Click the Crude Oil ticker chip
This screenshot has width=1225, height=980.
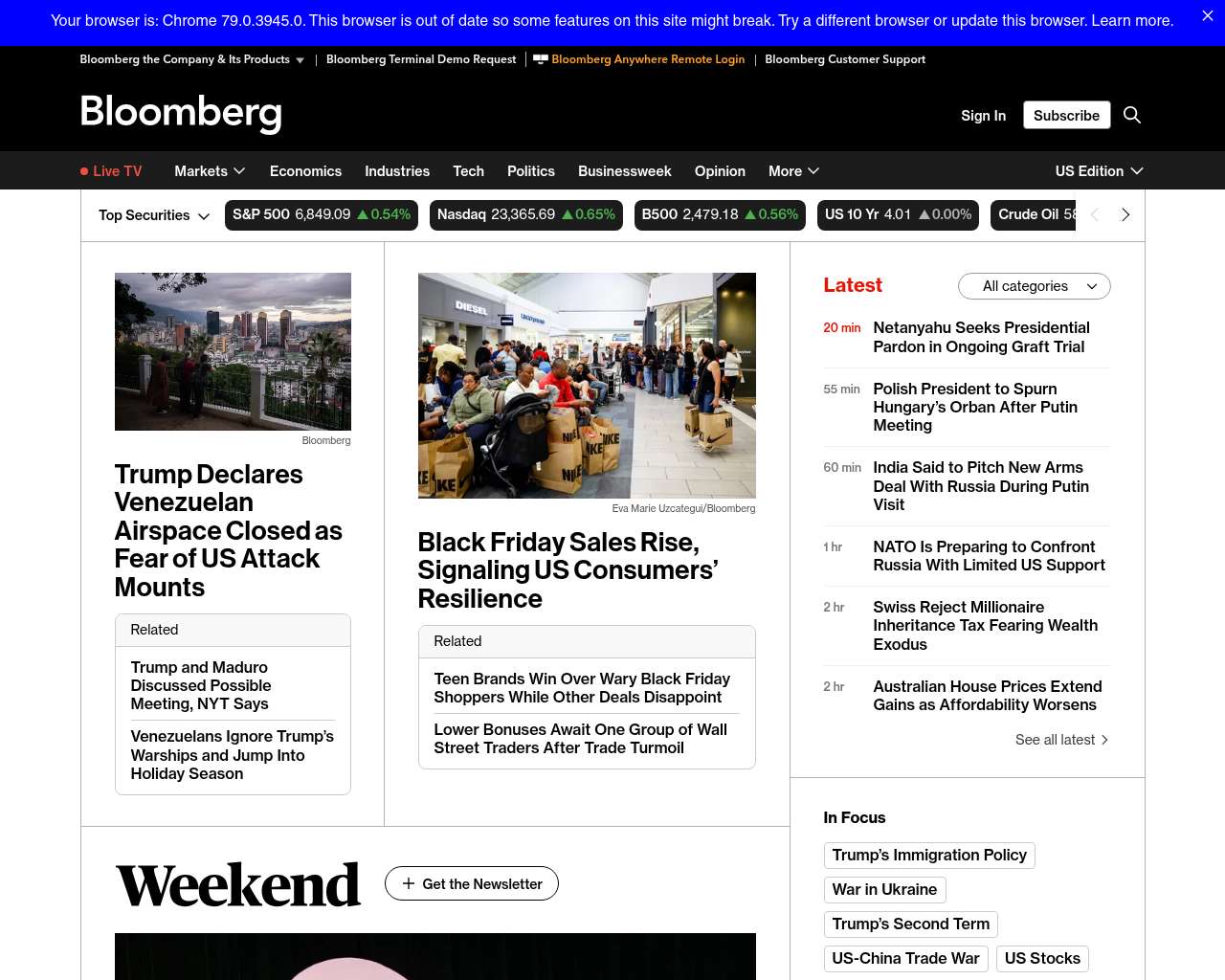coord(1034,215)
